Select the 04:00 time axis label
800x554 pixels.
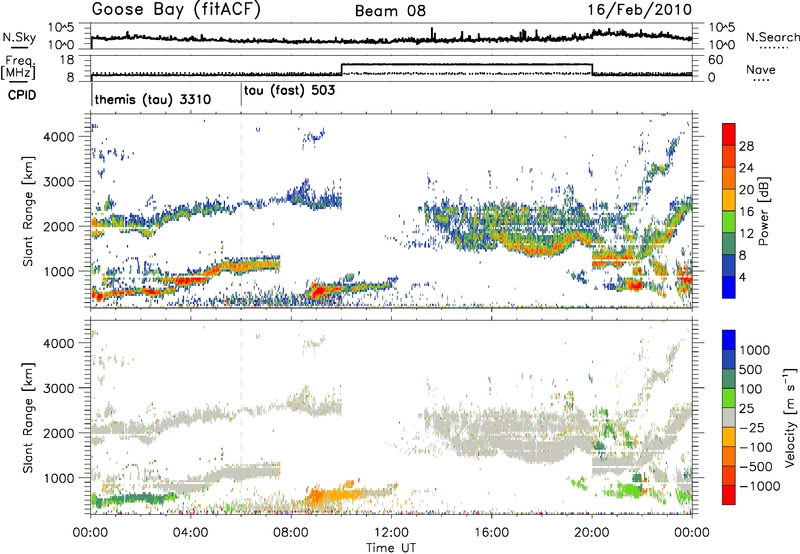(x=190, y=533)
